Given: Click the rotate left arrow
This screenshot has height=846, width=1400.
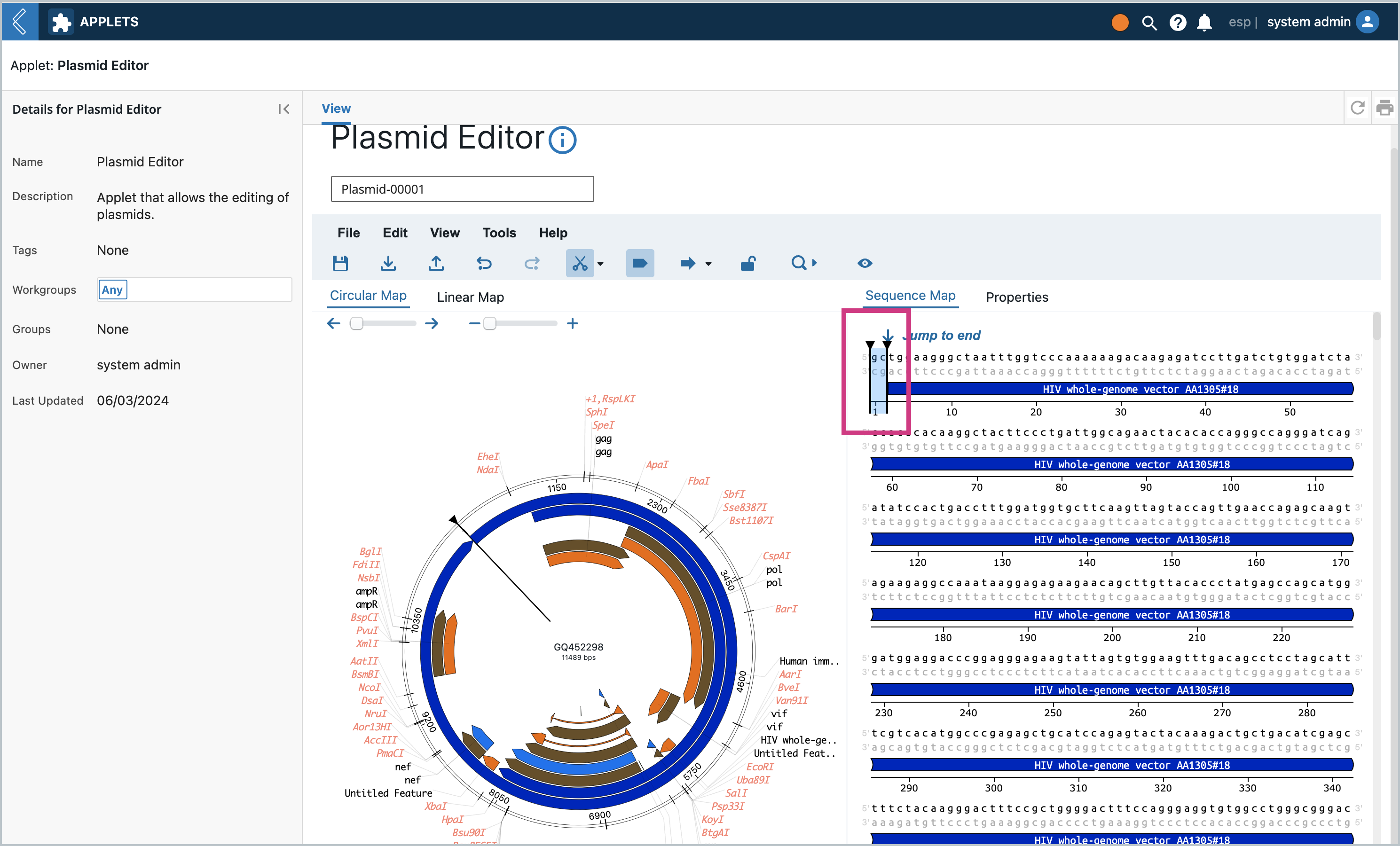Looking at the screenshot, I should (x=333, y=323).
